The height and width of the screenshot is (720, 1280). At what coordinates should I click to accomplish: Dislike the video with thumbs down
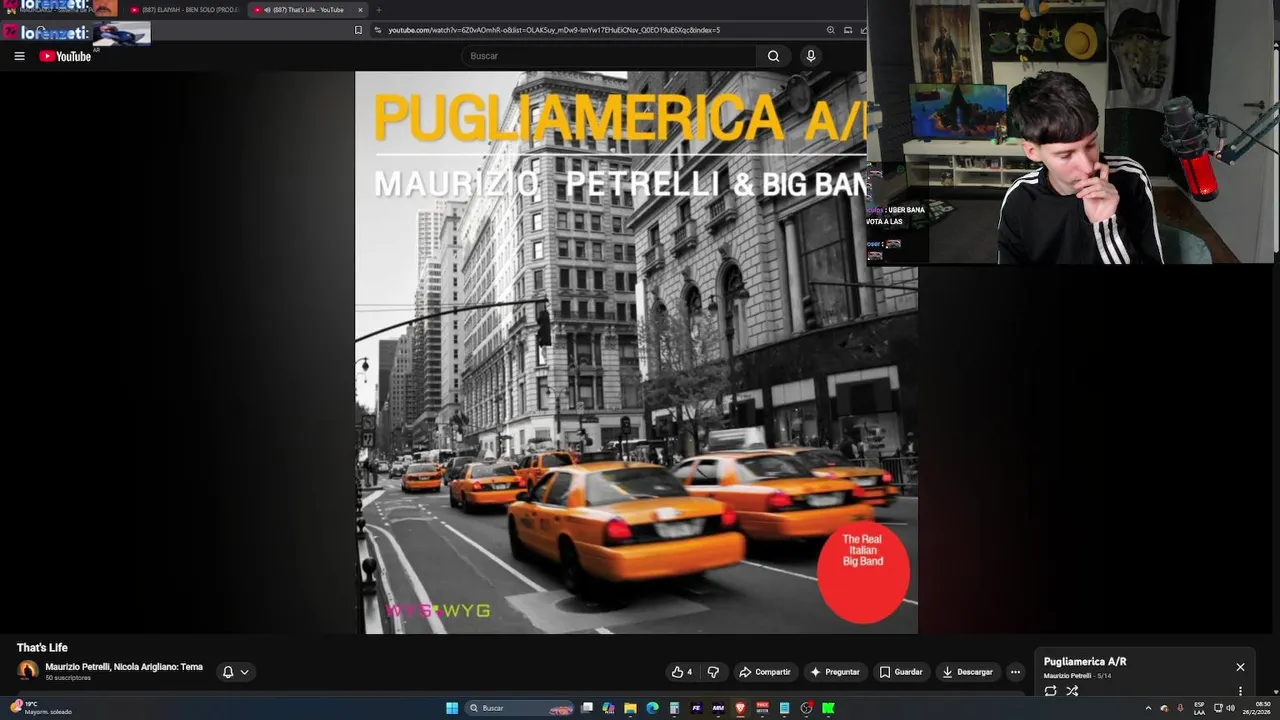pos(713,672)
